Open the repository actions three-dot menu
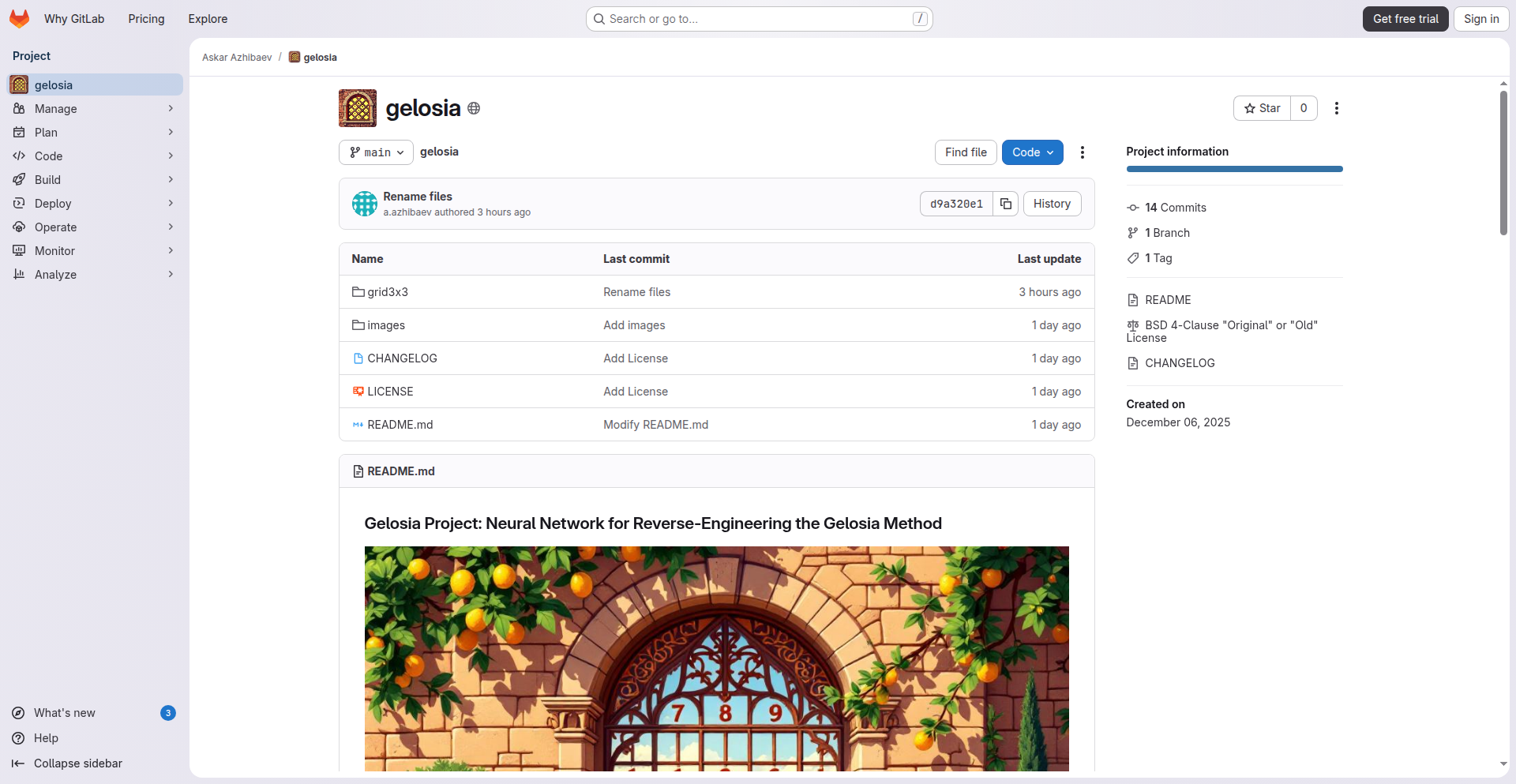This screenshot has height=784, width=1516. pyautogui.click(x=1082, y=152)
